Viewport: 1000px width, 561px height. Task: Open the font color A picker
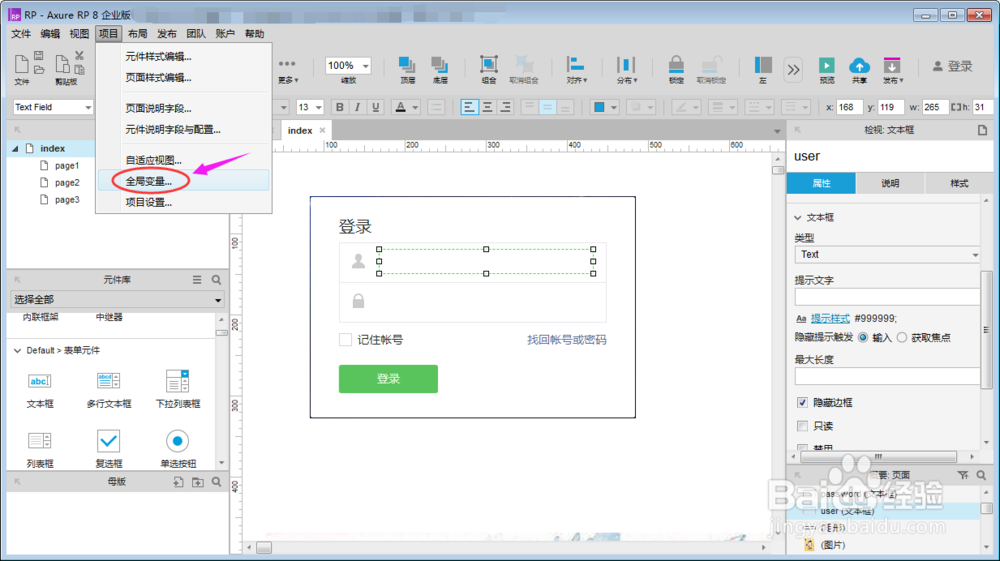pyautogui.click(x=401, y=107)
